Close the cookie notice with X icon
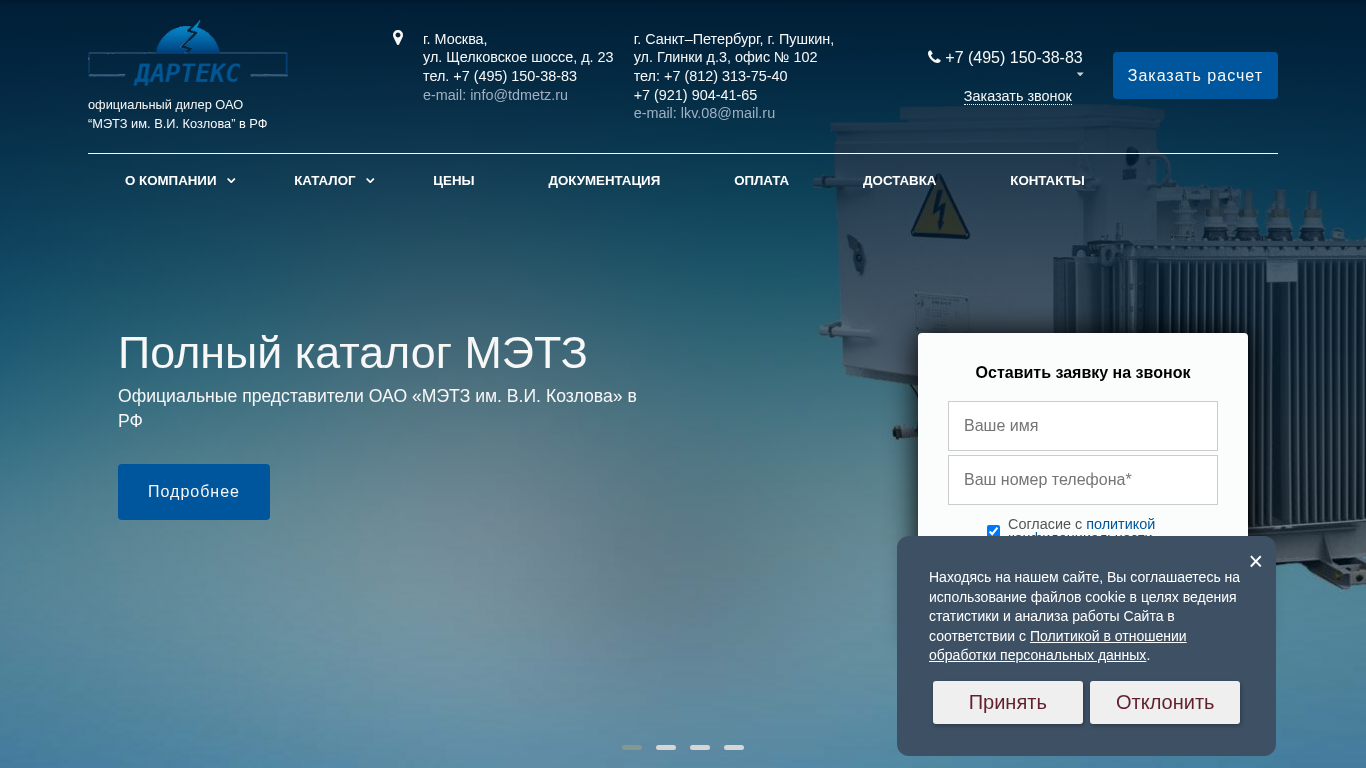Image resolution: width=1366 pixels, height=768 pixels. click(1256, 561)
